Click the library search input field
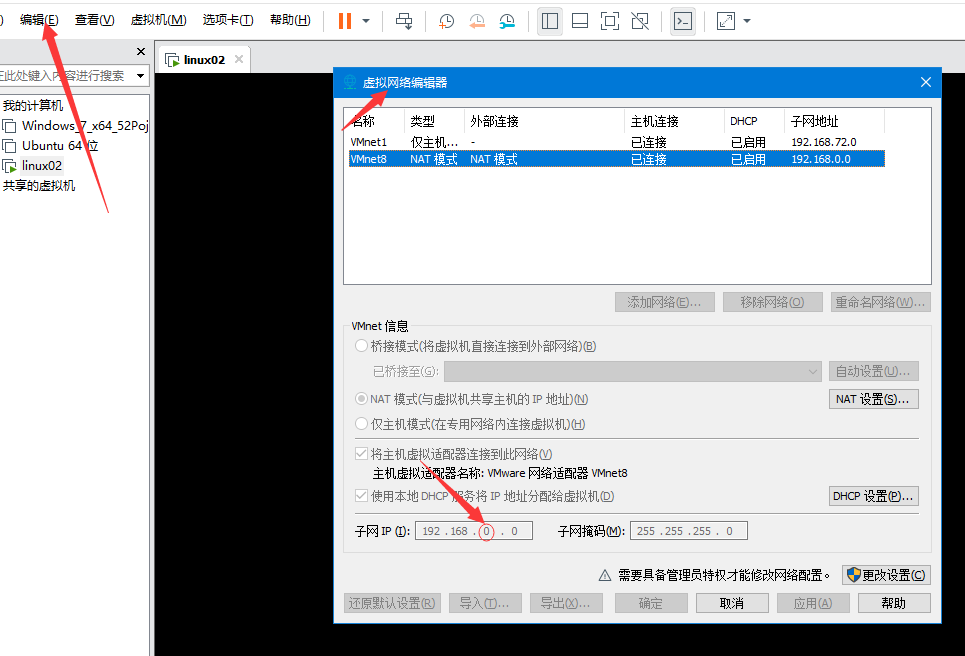The width and height of the screenshot is (965, 656). (65, 76)
